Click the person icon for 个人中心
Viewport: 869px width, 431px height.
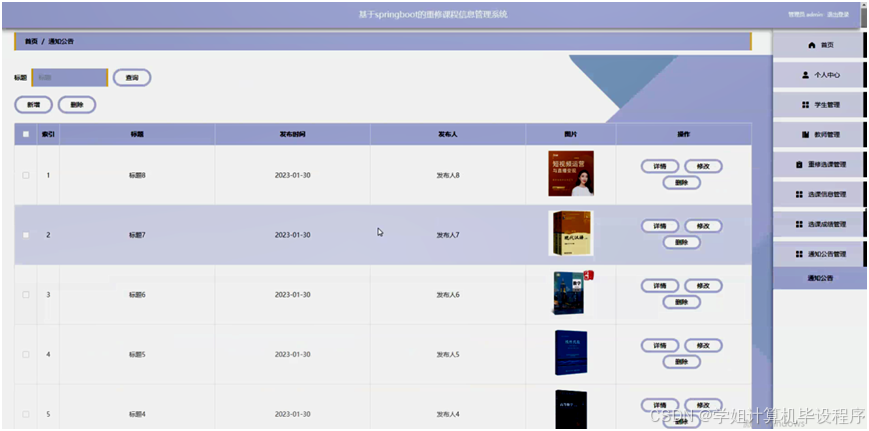pyautogui.click(x=805, y=75)
